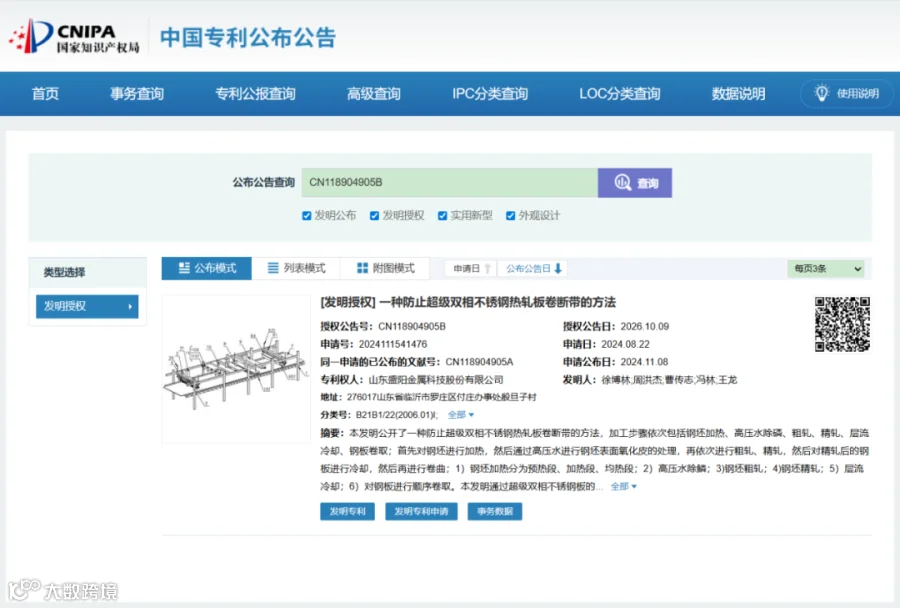
Task: Expand the 发明授权 type item in sidebar
Action: pos(87,306)
